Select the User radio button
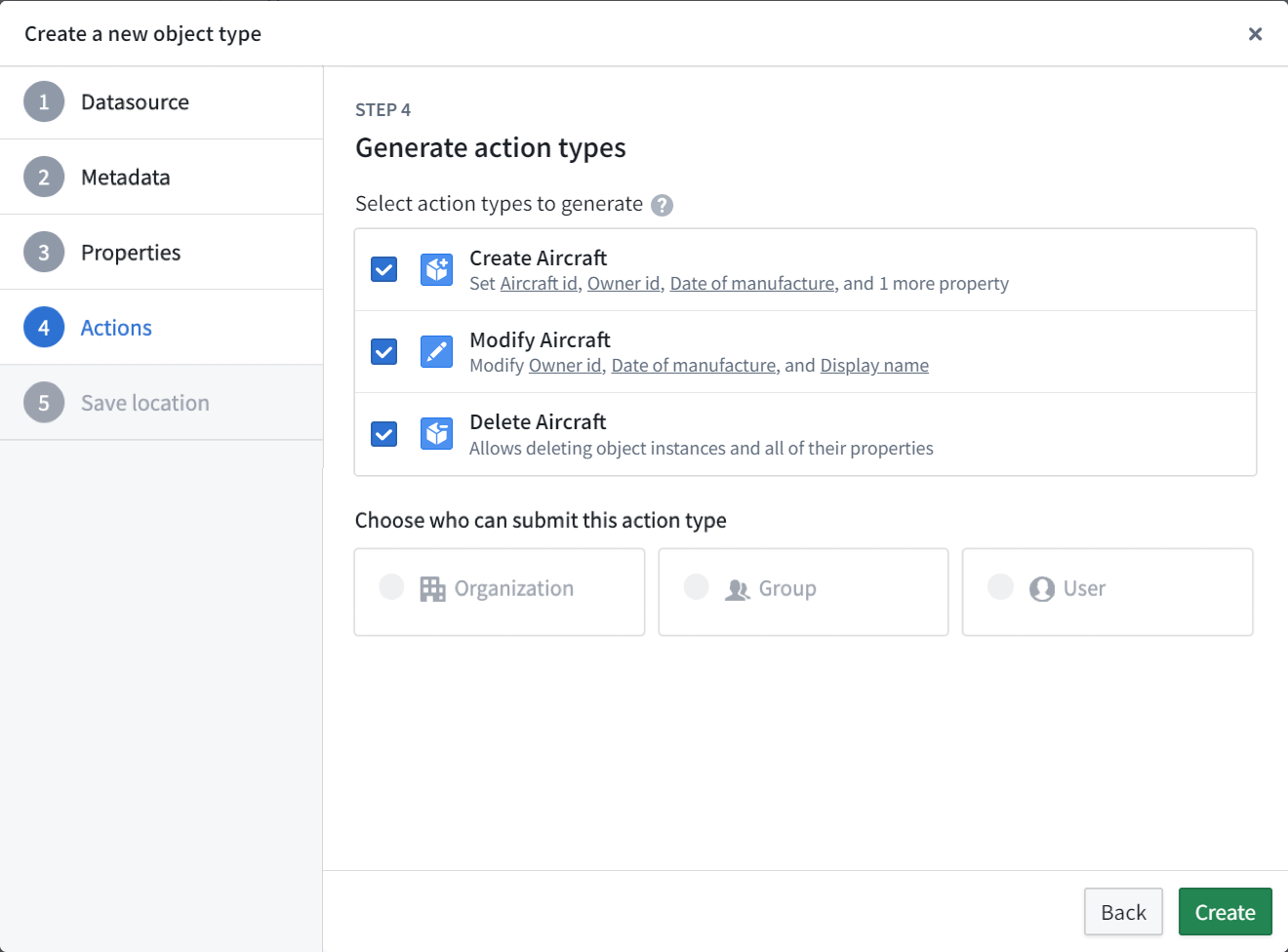 coord(1000,586)
